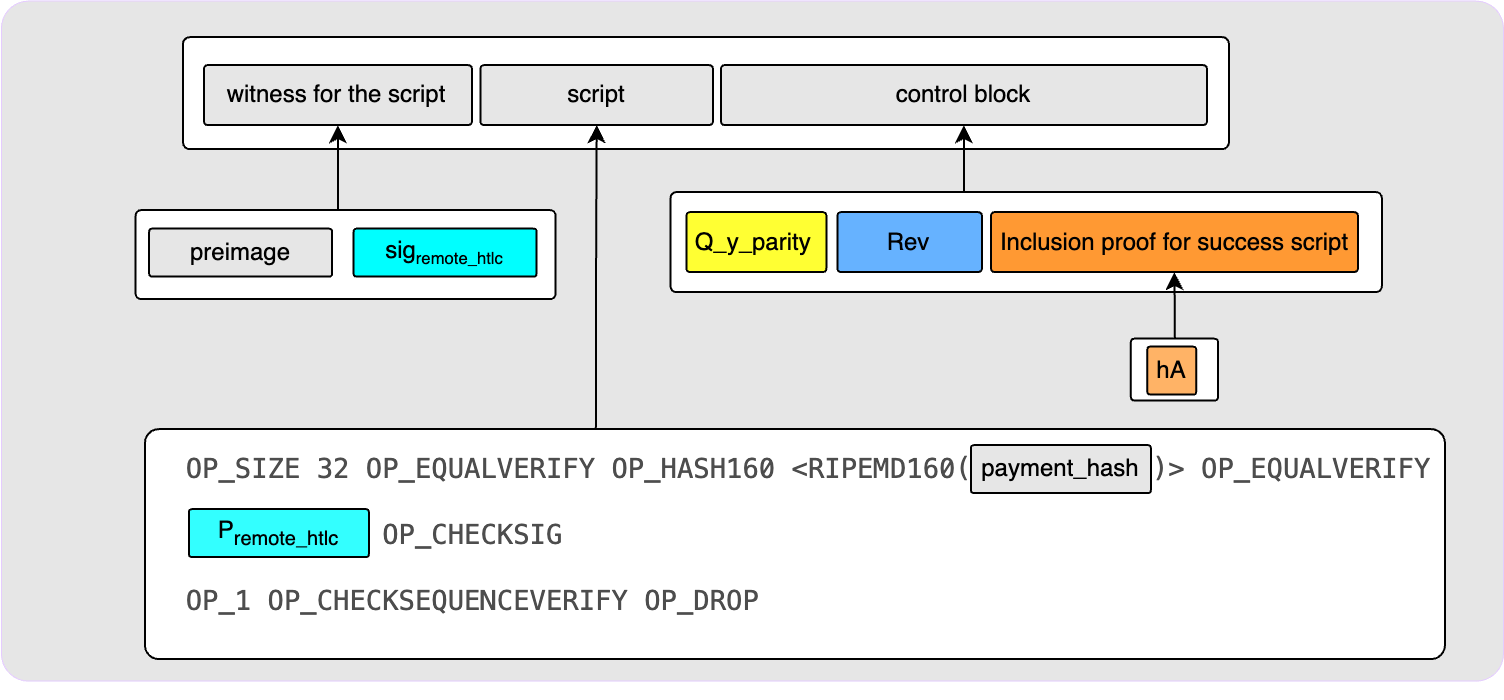The height and width of the screenshot is (700, 1504).
Task: Select the gray "preimage" box
Action: click(240, 252)
